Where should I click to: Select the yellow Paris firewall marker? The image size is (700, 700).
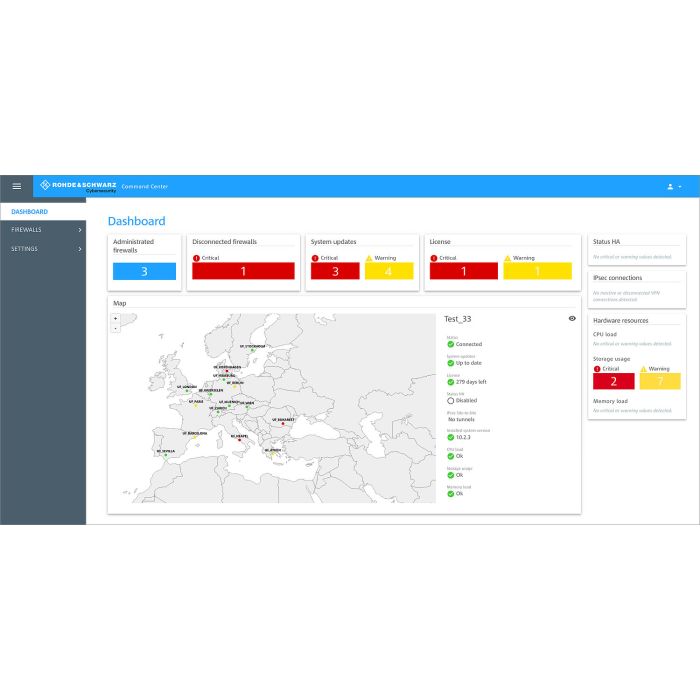pos(196,406)
